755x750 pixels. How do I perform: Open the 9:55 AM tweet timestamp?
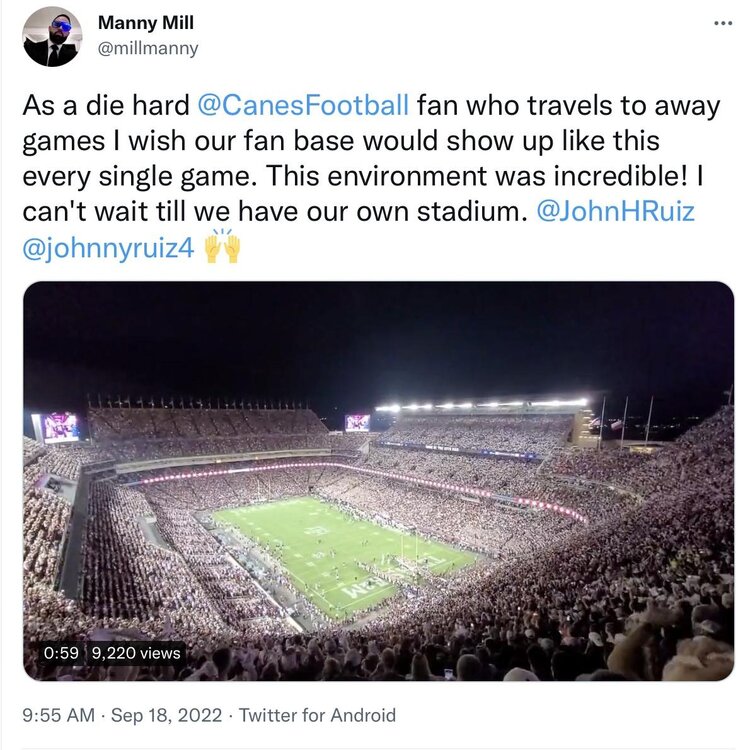tap(58, 715)
